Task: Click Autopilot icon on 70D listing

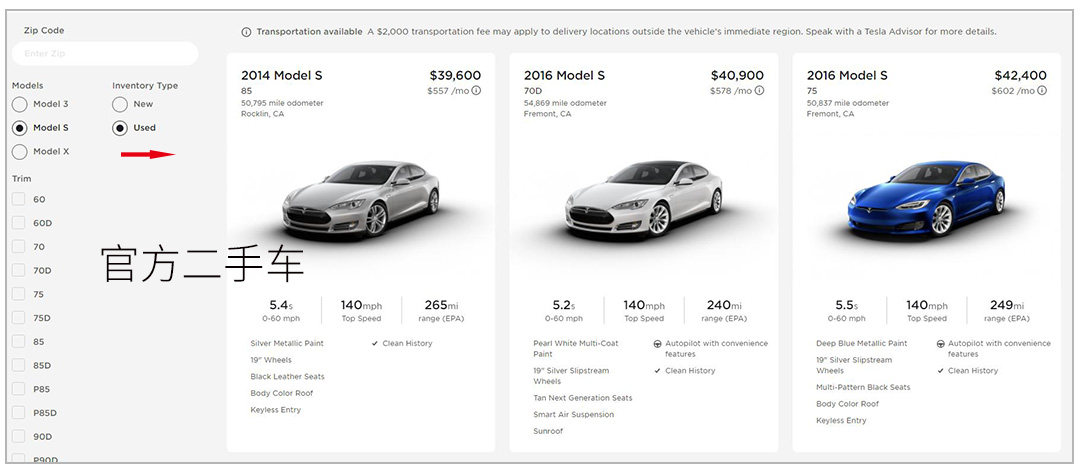Action: 657,344
